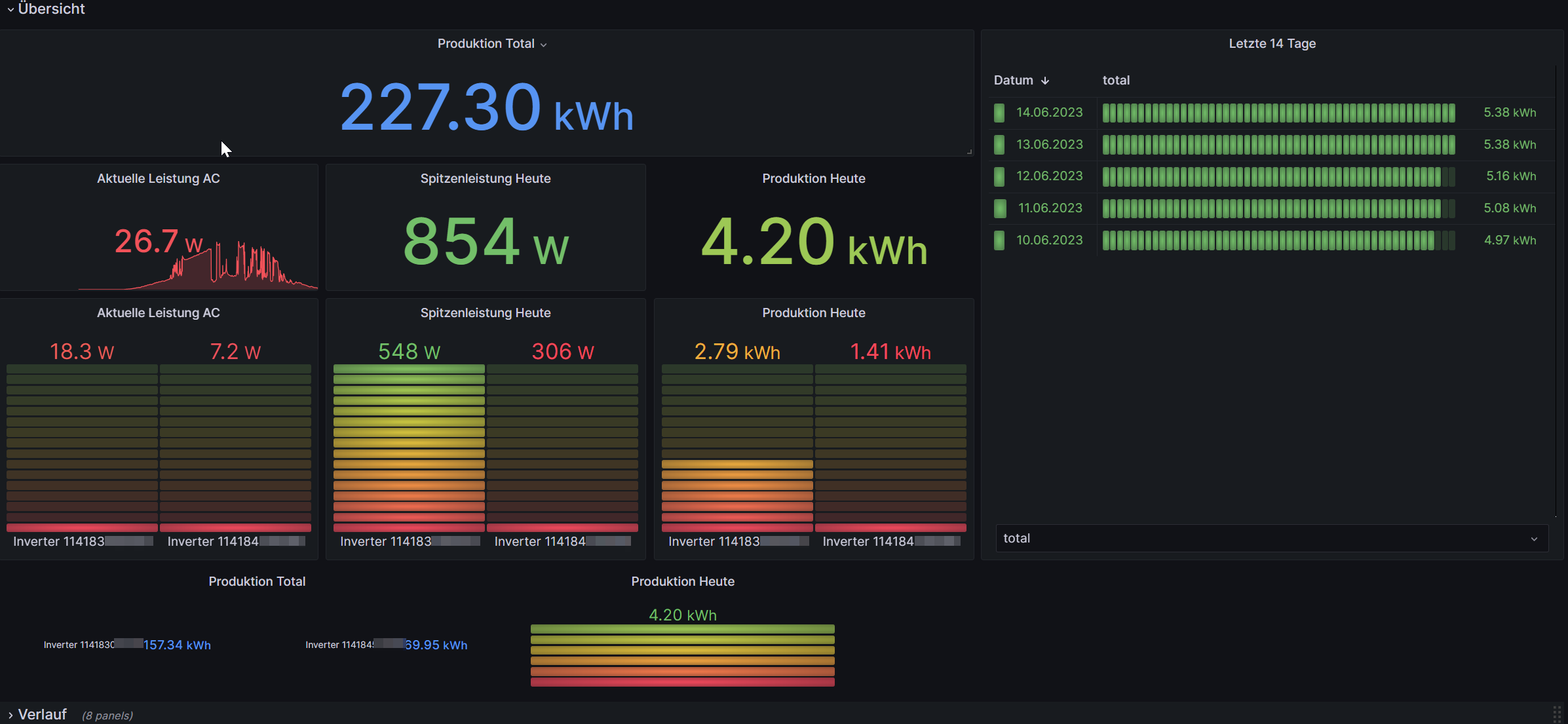Click the Produktion Total panel resize handle
This screenshot has width=1568, height=724.
[968, 152]
